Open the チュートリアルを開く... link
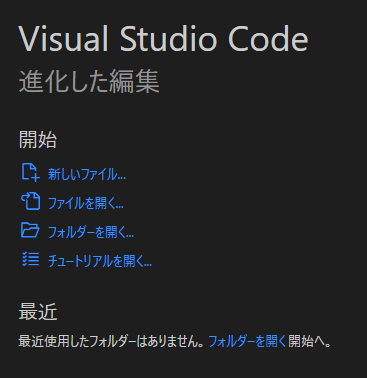Viewport: 367px width, 378px height. (100, 261)
